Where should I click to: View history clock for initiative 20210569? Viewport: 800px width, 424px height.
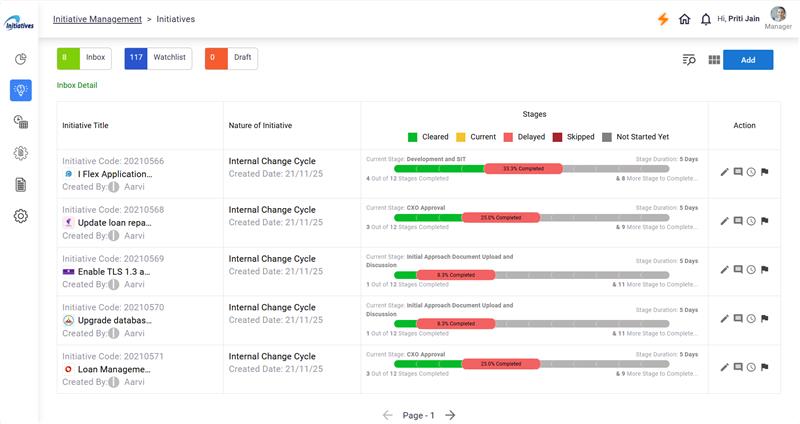point(751,270)
